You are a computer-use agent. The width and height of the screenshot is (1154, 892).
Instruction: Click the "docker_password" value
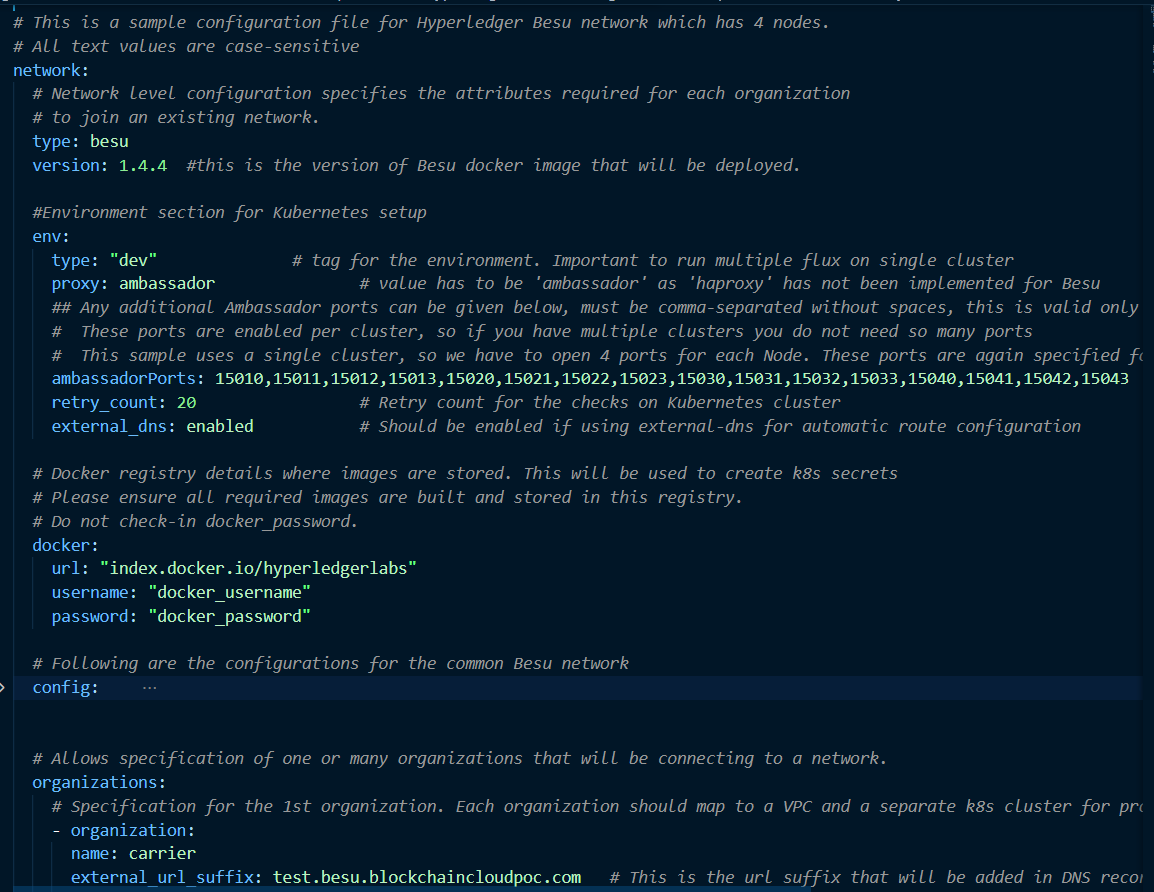coord(230,616)
